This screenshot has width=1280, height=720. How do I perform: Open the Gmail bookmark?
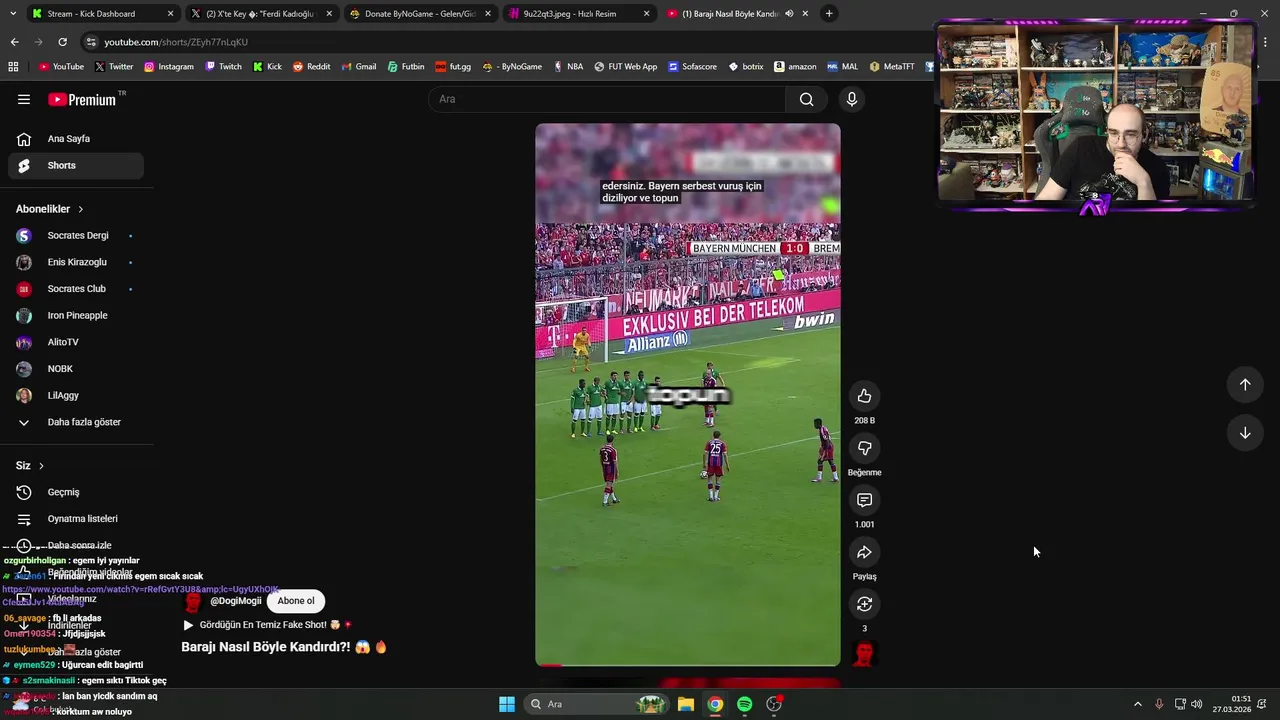tap(358, 66)
